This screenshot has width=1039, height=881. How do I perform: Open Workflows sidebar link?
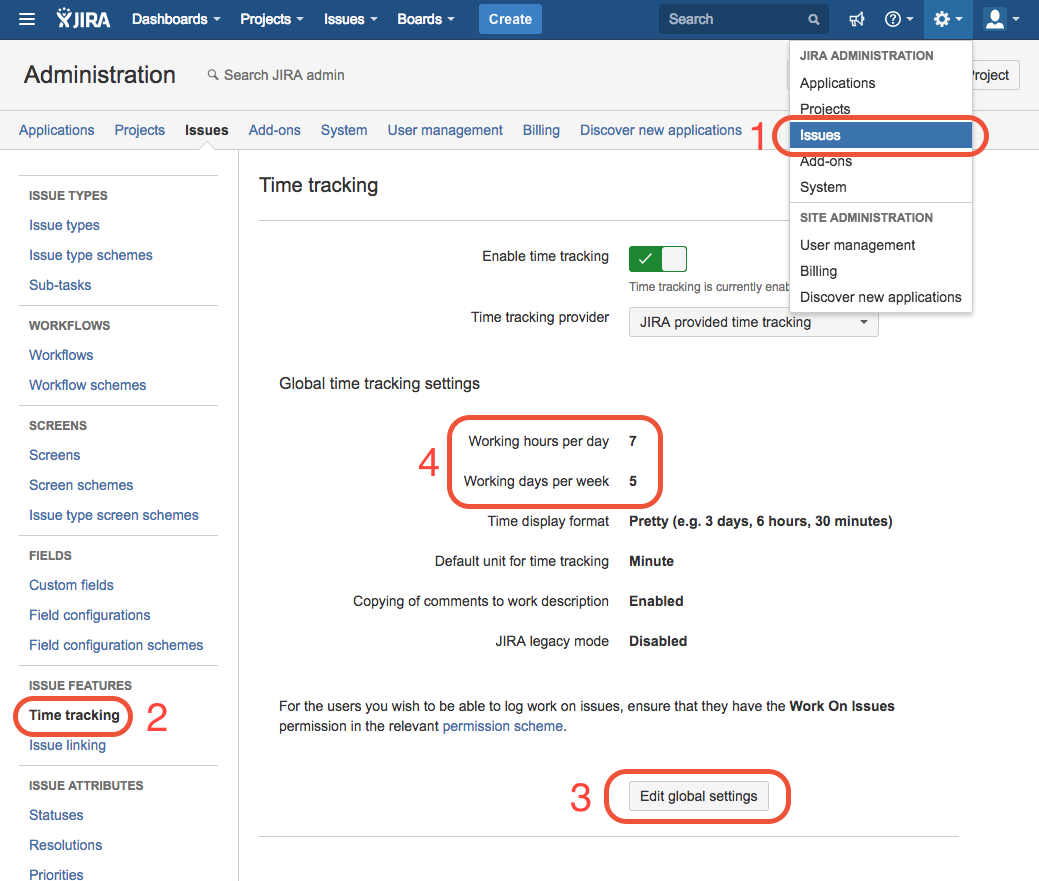61,356
